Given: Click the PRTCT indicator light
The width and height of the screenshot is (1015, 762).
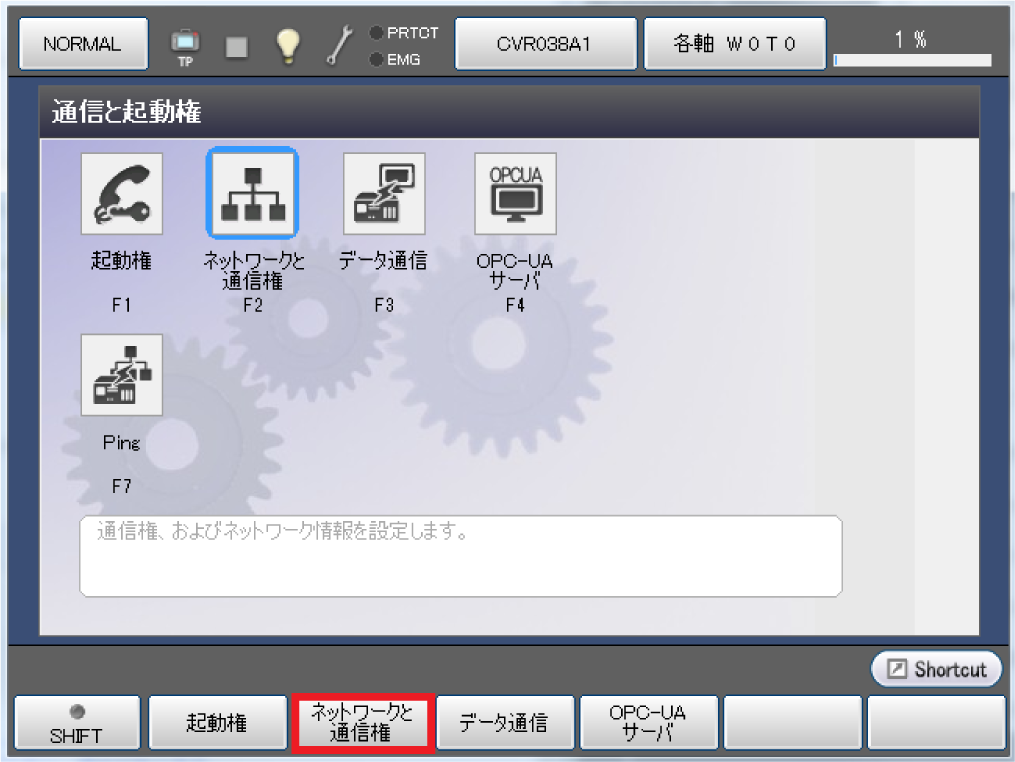Looking at the screenshot, I should 377,32.
